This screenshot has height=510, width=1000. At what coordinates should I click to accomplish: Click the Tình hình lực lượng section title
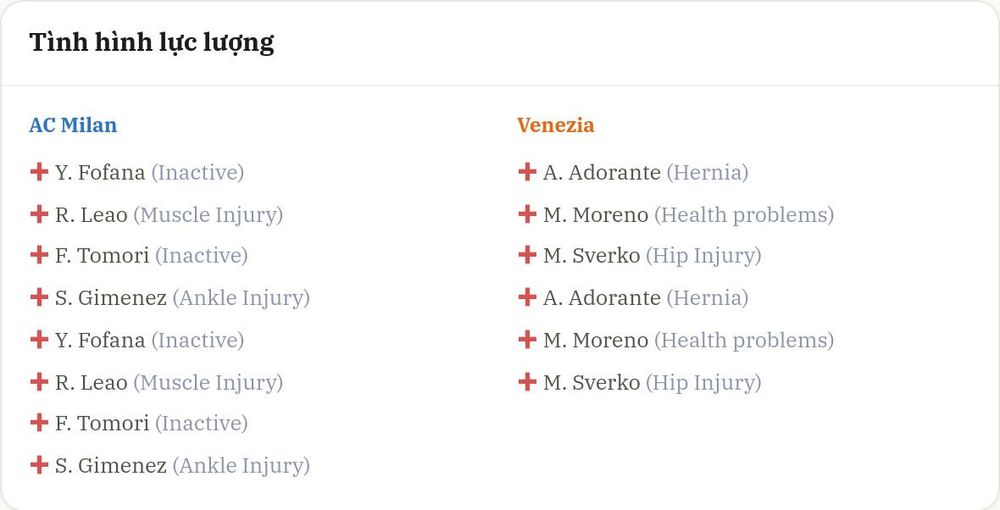(152, 43)
